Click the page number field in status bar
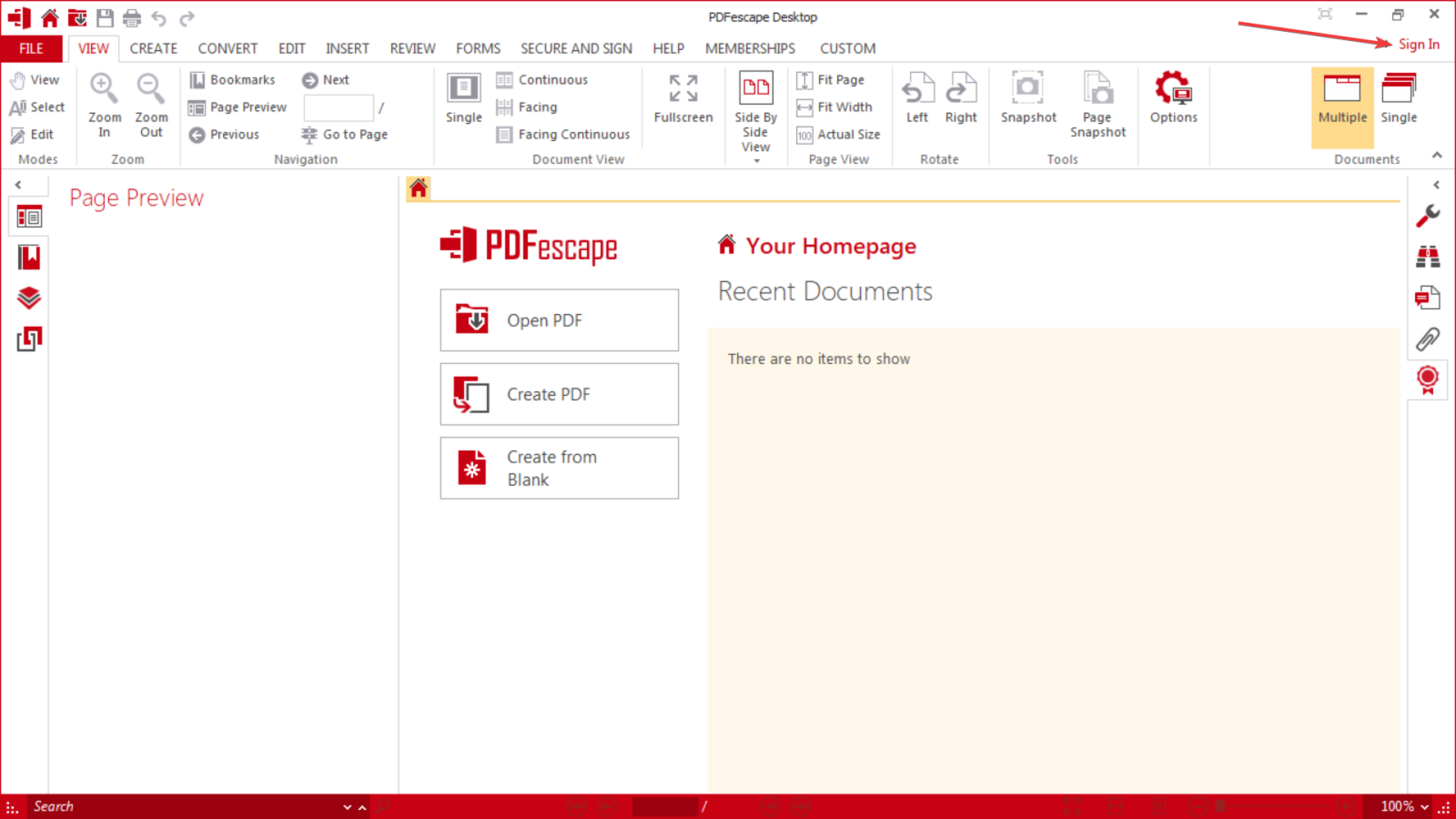Screen dimensions: 1456x819 (x=664, y=807)
